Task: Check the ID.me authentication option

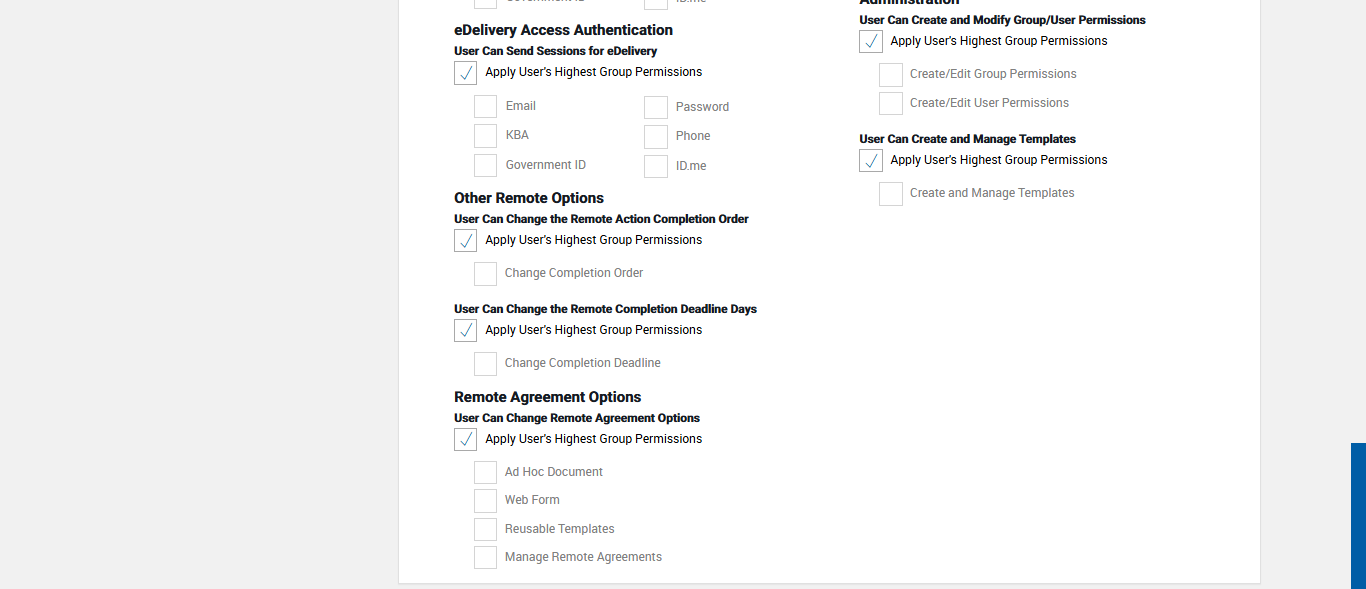Action: pyautogui.click(x=656, y=167)
